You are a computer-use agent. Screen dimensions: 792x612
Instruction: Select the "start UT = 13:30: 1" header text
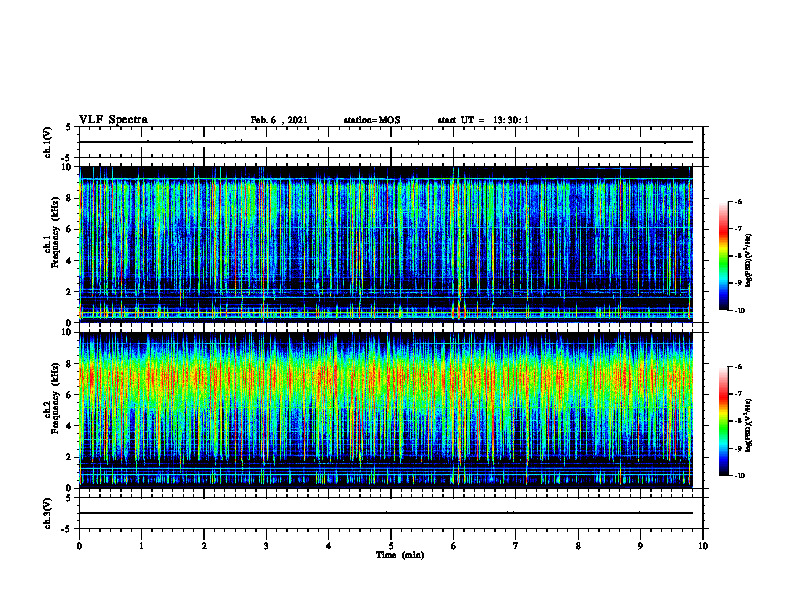point(483,120)
